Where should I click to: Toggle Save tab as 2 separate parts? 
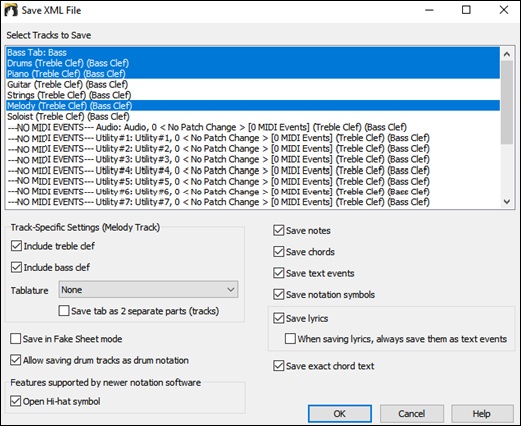pyautogui.click(x=64, y=311)
